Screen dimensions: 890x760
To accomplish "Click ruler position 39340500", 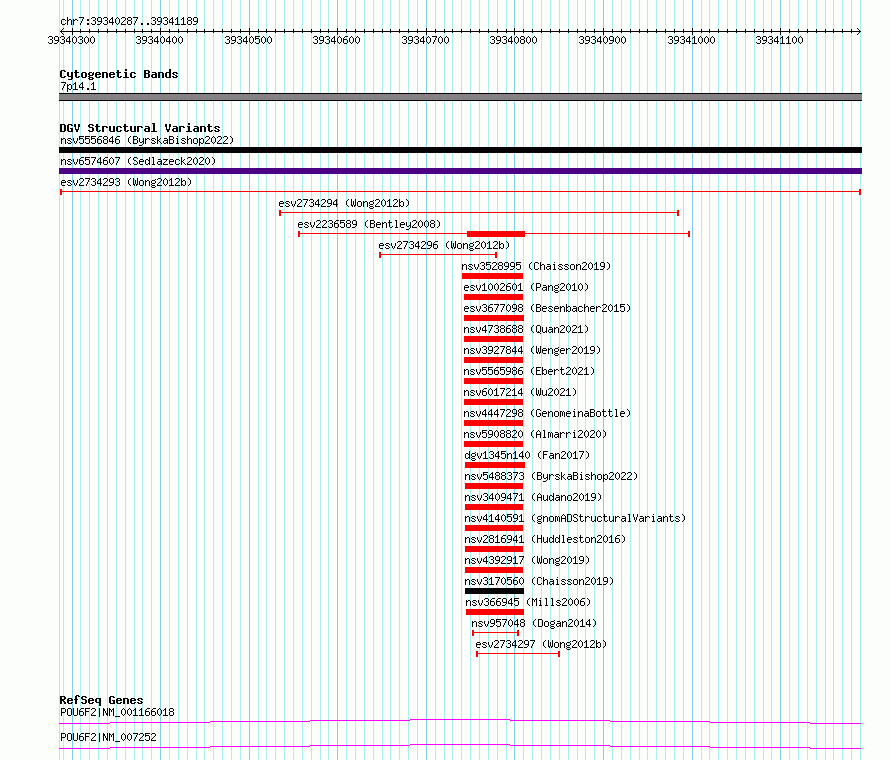I will pos(249,40).
